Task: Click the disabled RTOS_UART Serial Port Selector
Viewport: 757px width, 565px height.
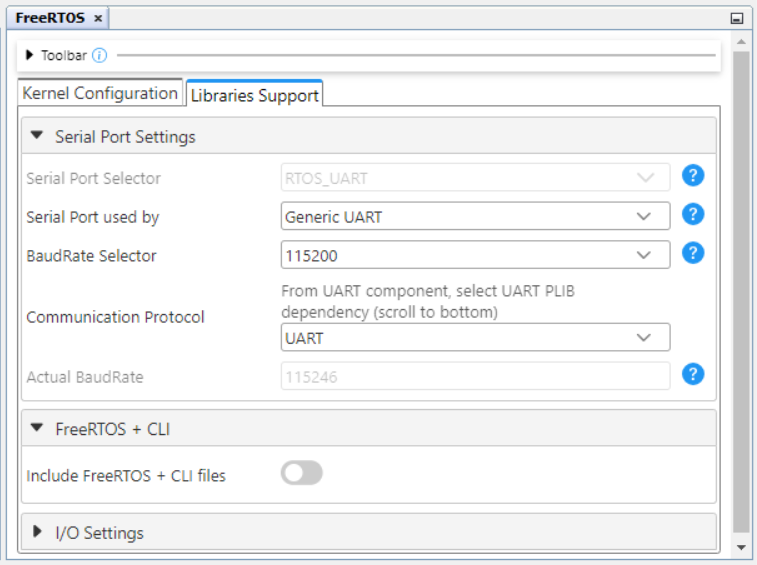Action: (x=476, y=177)
